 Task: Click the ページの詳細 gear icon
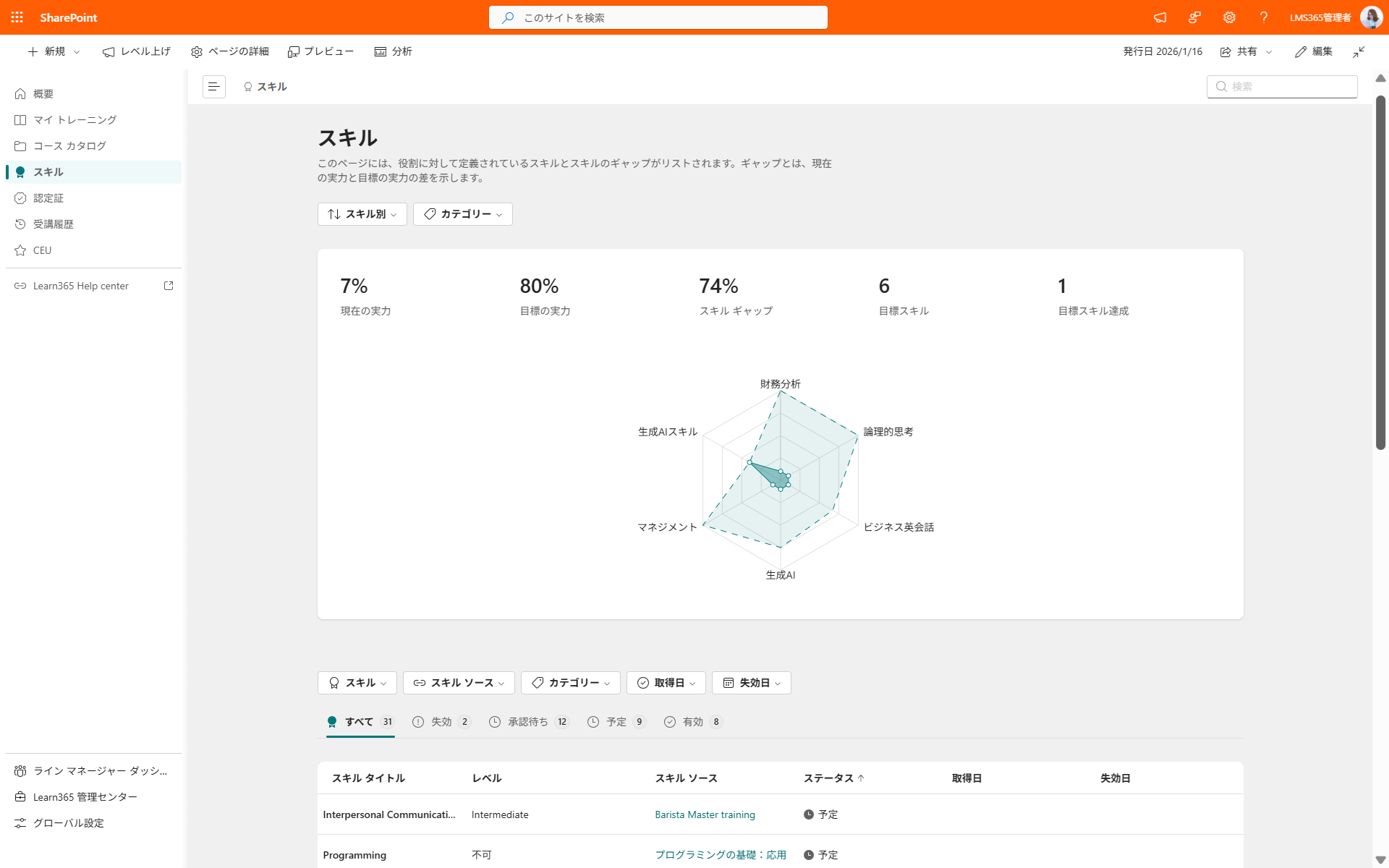[197, 52]
